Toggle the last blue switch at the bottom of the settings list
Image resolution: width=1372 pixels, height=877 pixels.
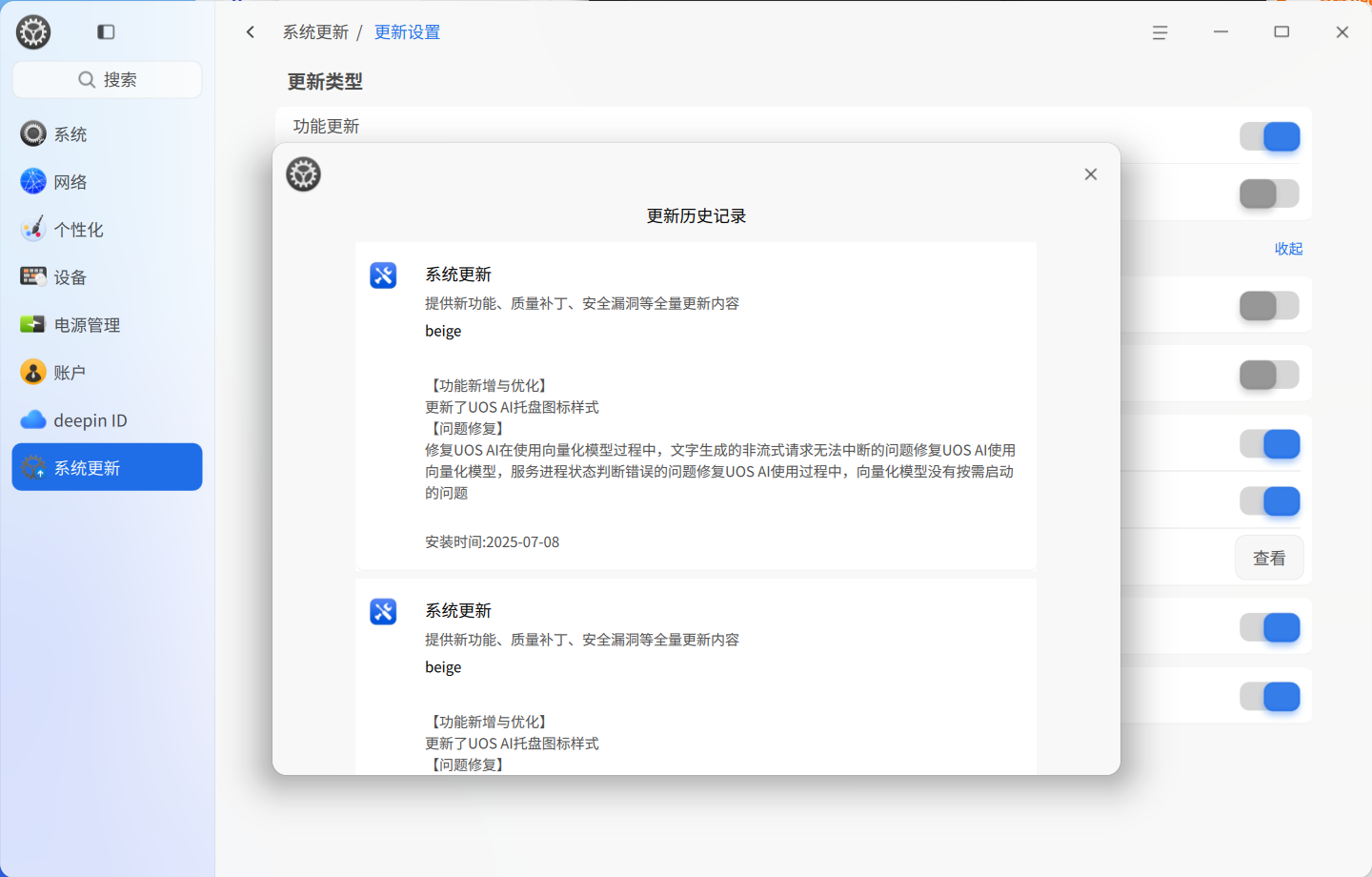(1270, 697)
